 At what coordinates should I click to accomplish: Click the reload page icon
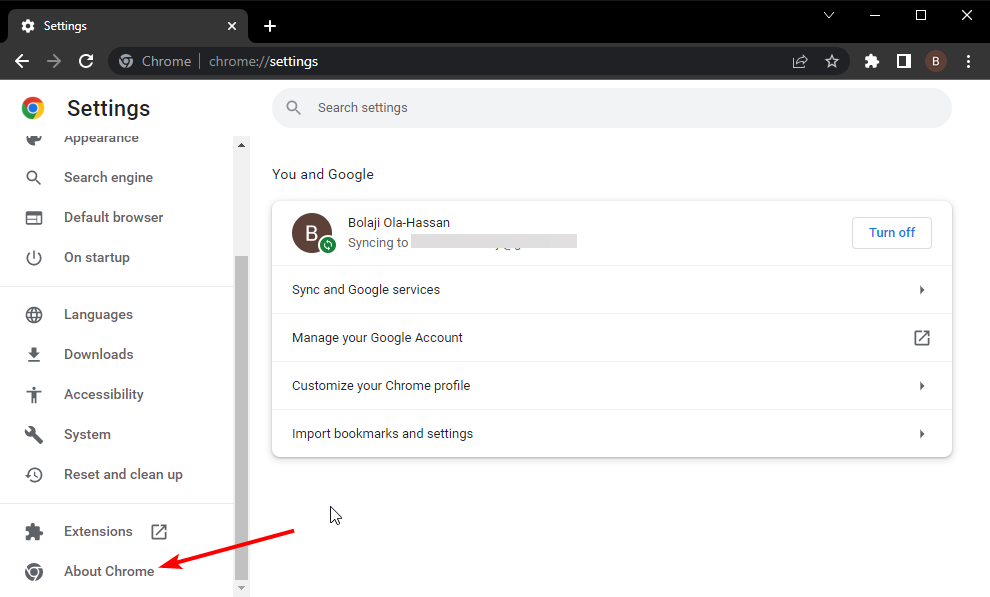click(86, 61)
